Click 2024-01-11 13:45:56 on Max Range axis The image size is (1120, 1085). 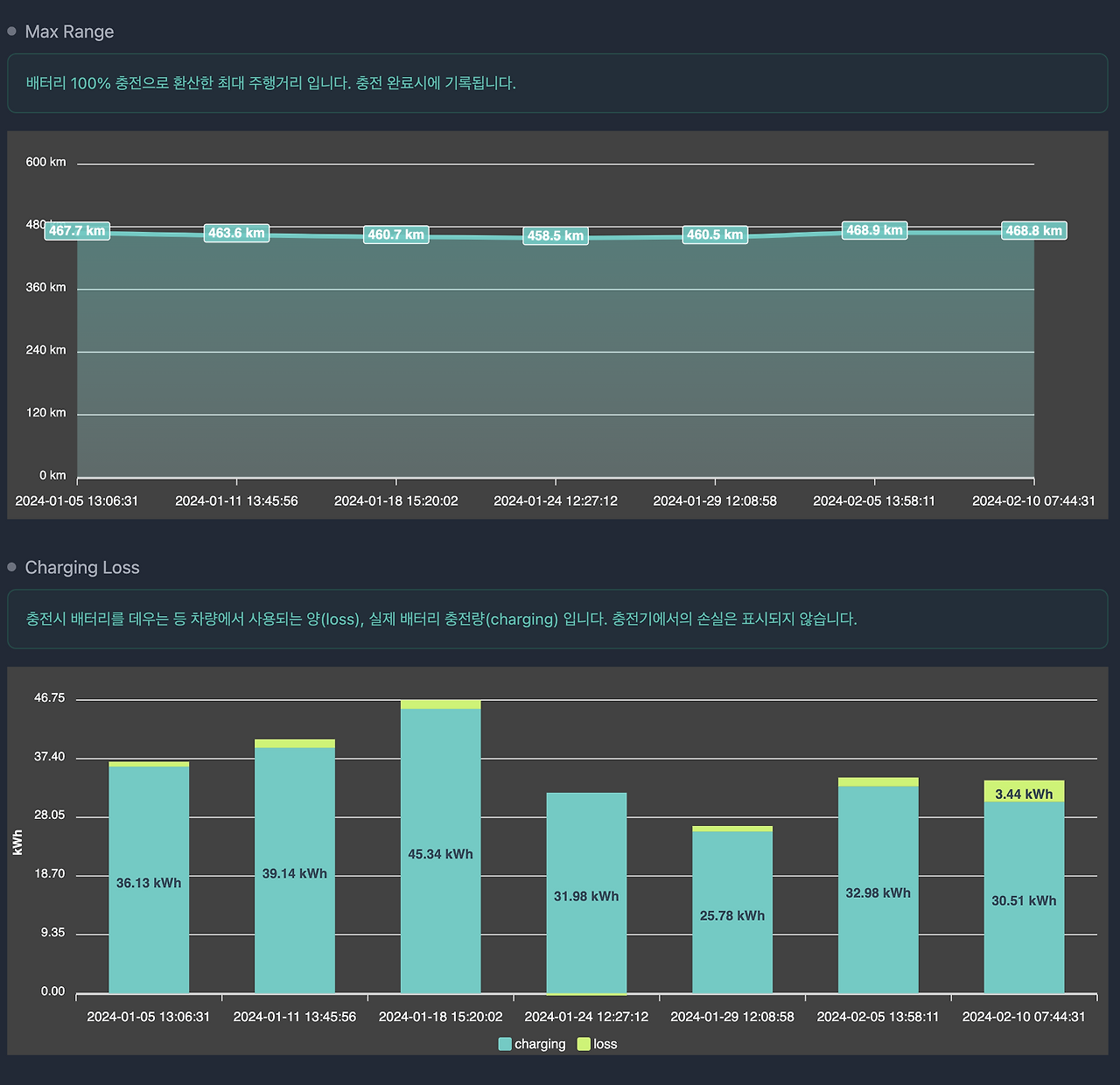(236, 500)
